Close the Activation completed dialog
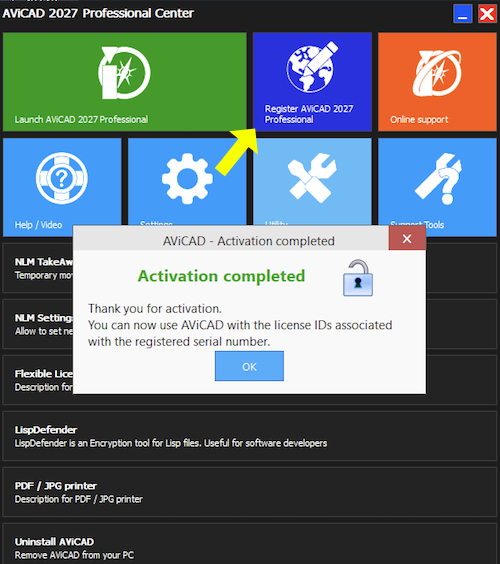500x564 pixels. [407, 238]
